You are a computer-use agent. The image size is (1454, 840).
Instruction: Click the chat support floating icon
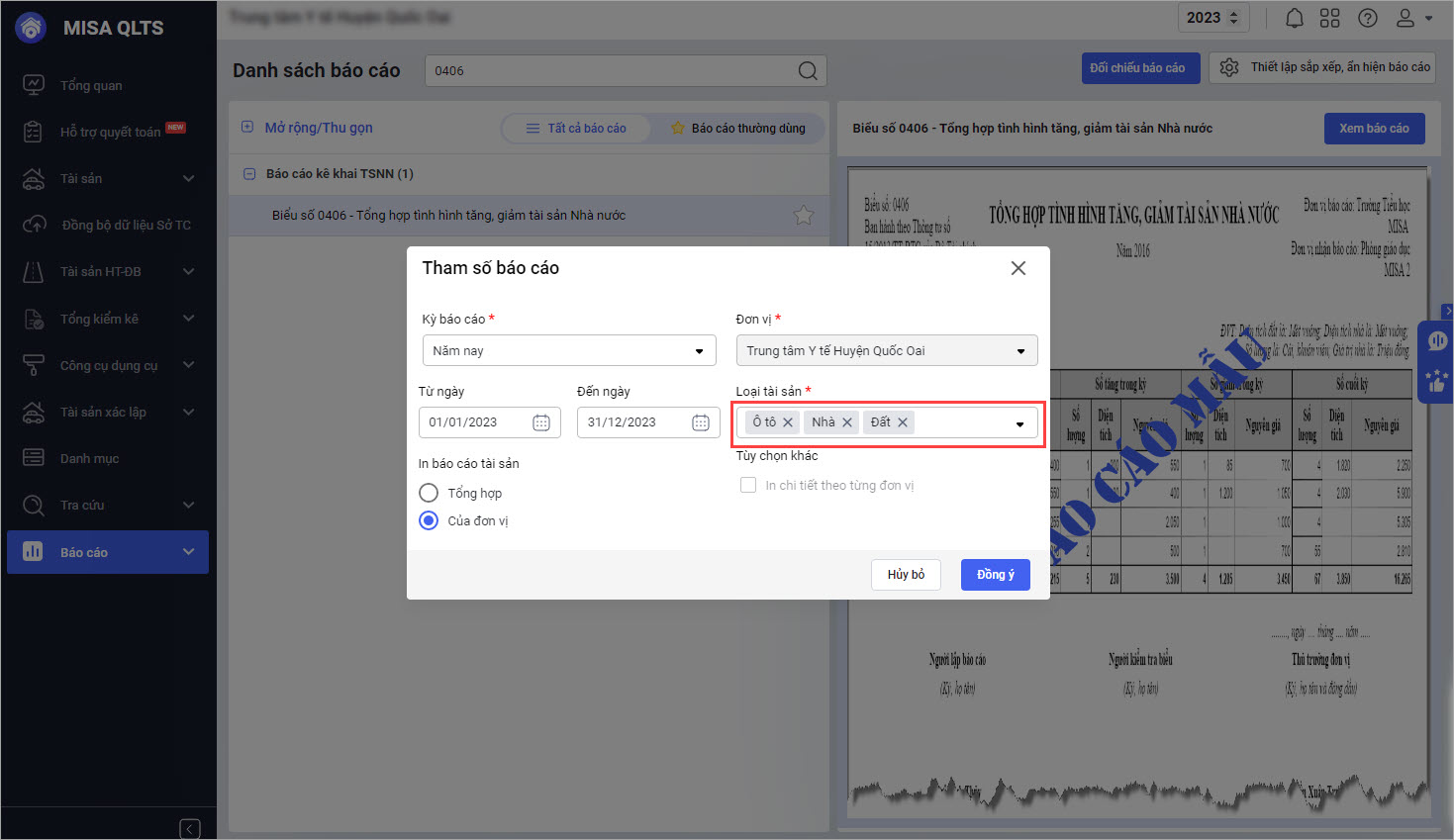(x=1436, y=341)
